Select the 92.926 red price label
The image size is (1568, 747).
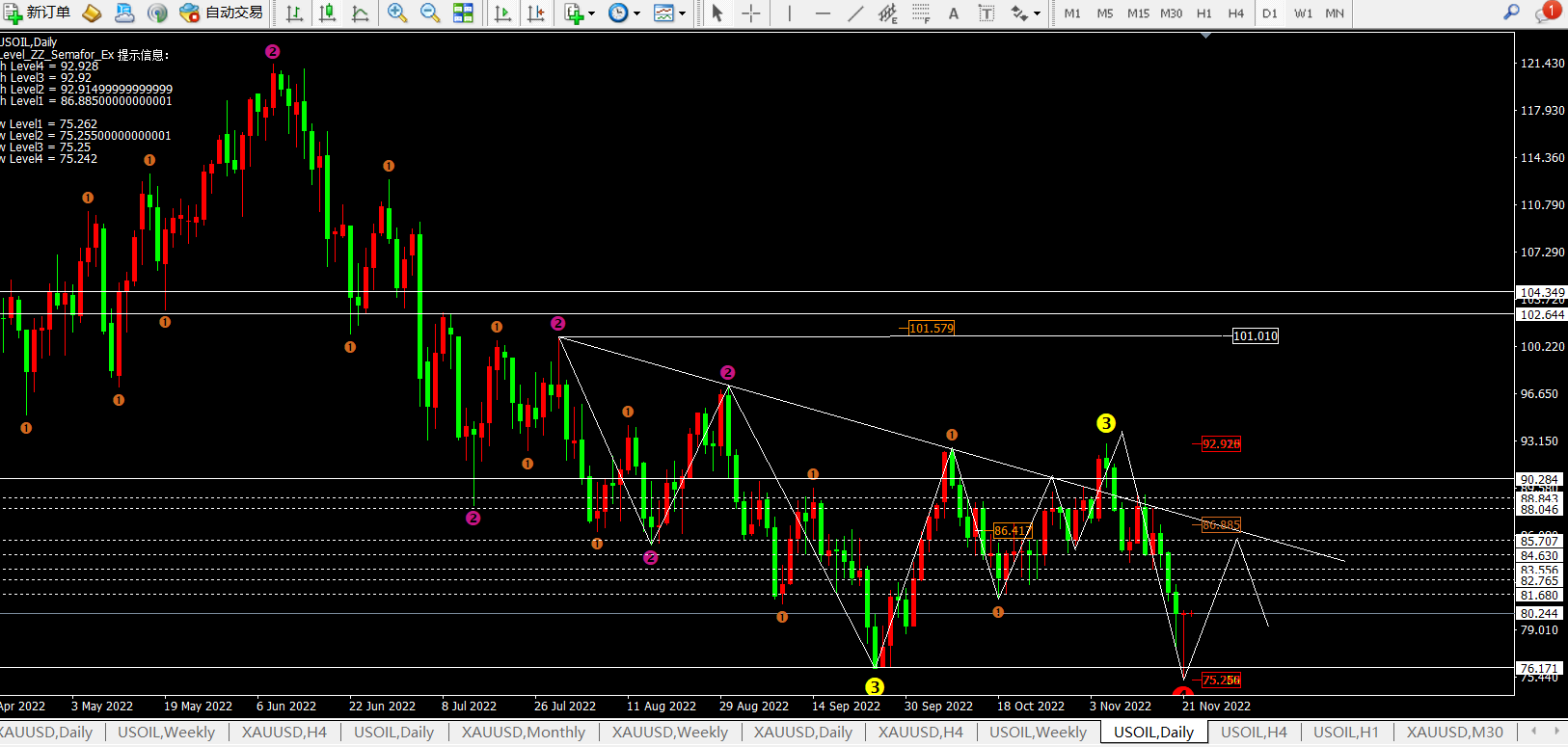coord(1221,444)
